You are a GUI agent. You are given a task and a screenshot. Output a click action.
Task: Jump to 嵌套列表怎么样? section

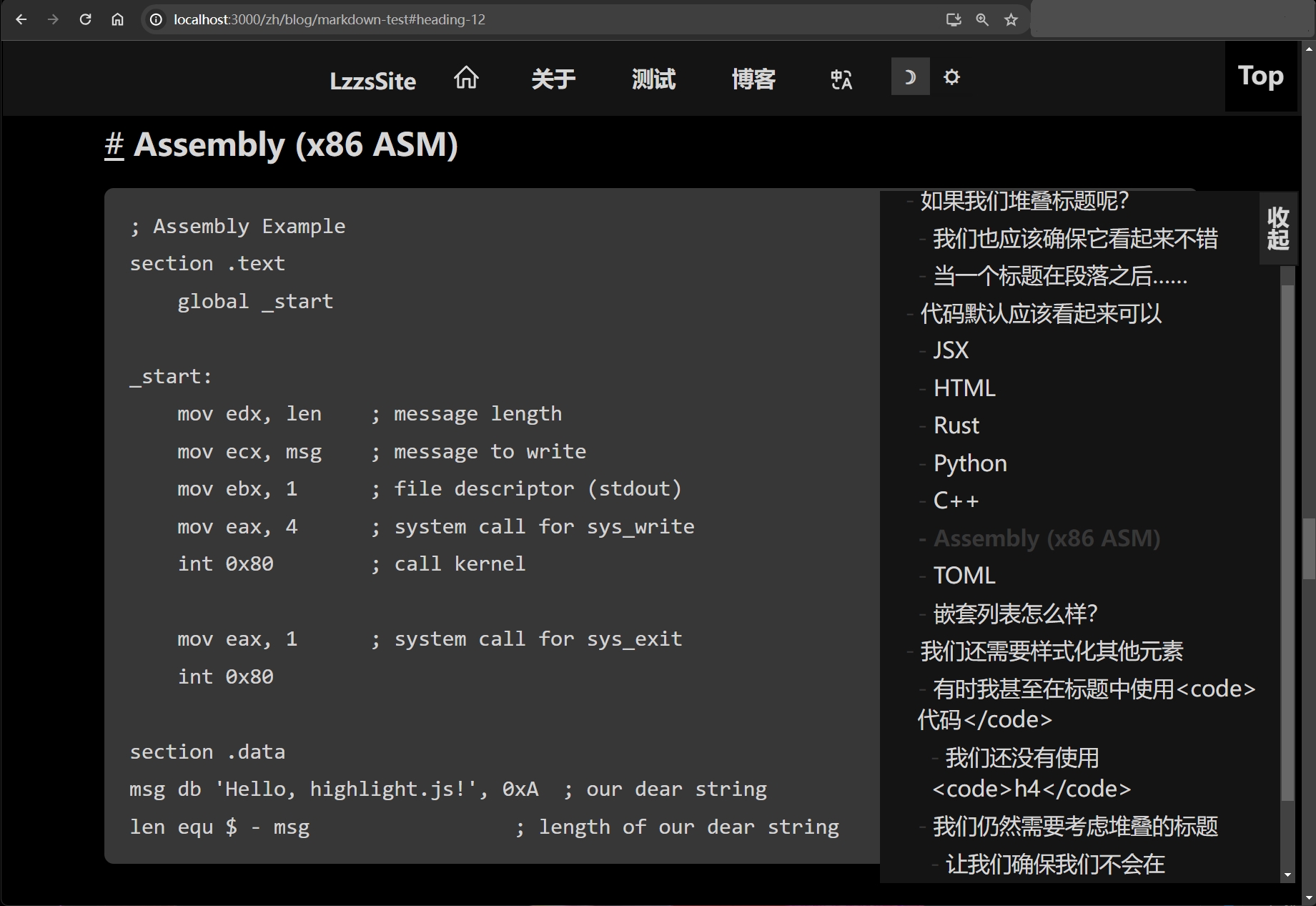(1015, 614)
